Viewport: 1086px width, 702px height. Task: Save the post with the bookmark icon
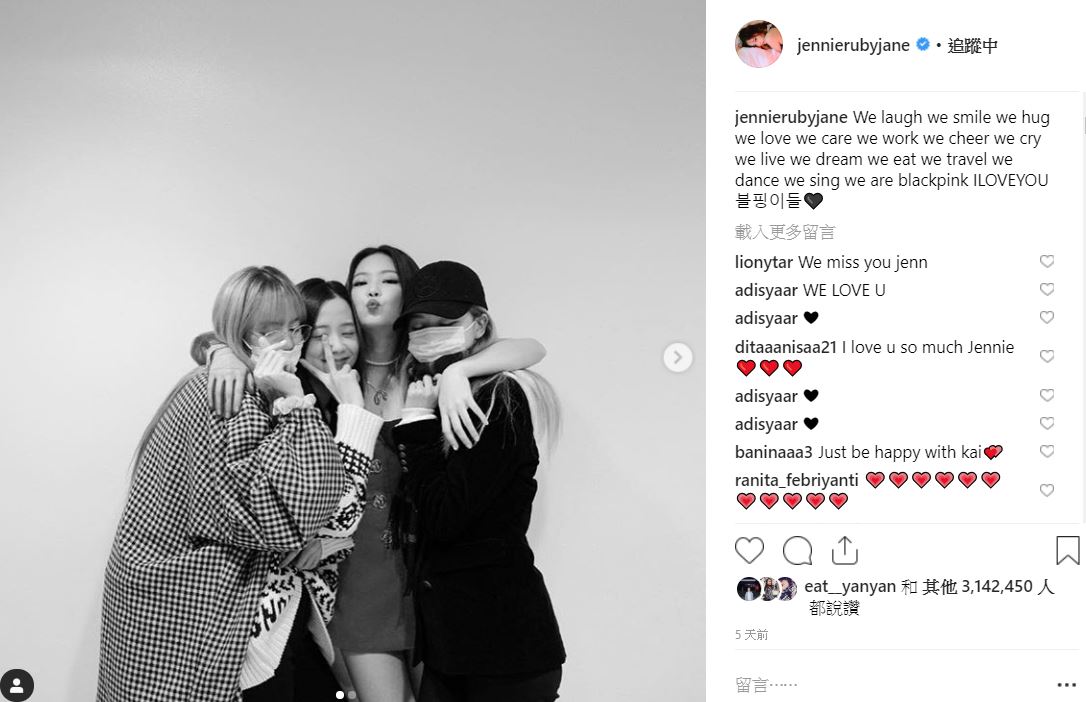click(x=1067, y=550)
